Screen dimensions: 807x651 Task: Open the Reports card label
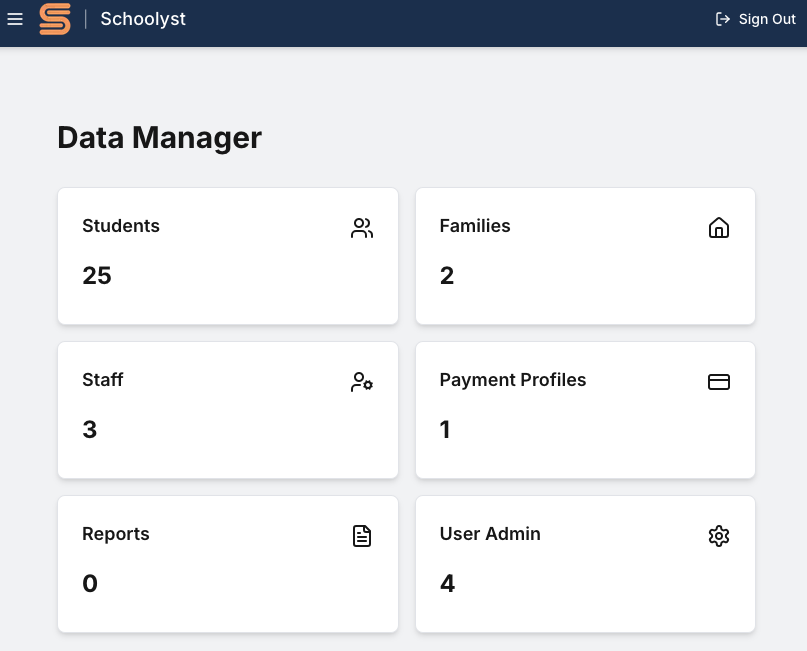(116, 534)
